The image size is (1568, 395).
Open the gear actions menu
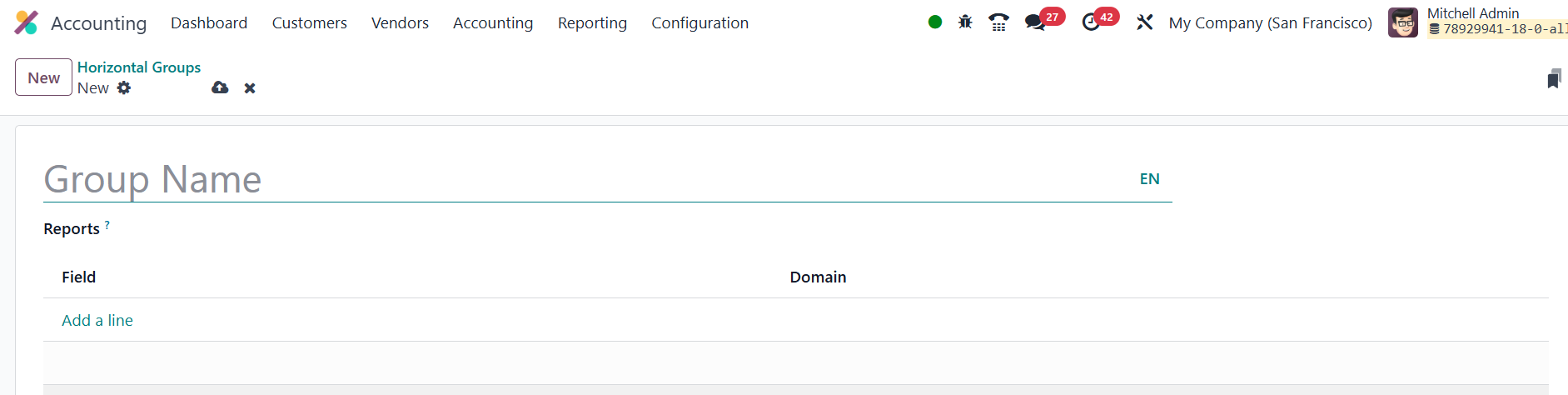124,87
